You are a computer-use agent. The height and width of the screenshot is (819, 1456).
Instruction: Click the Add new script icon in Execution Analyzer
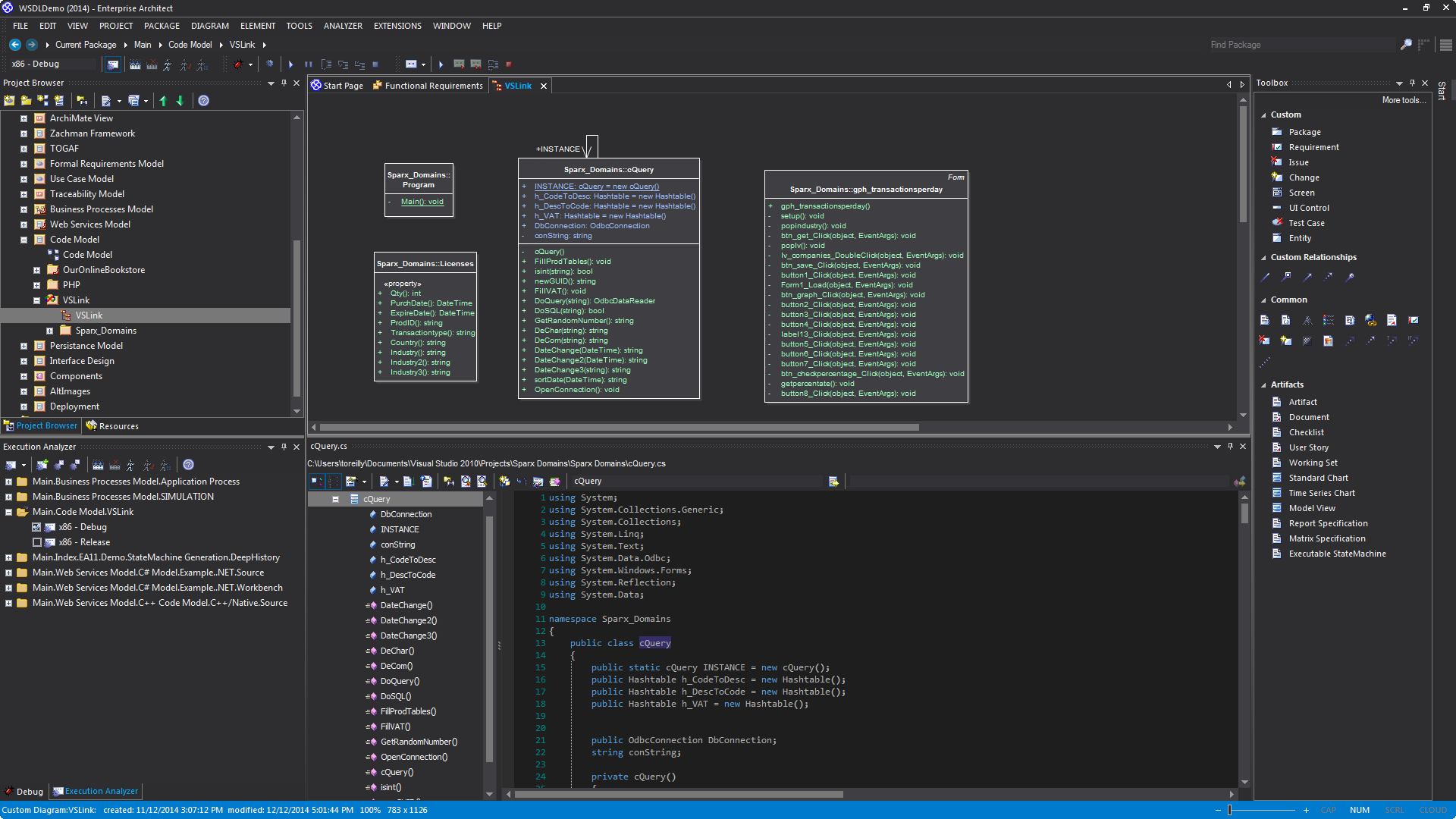tap(42, 465)
